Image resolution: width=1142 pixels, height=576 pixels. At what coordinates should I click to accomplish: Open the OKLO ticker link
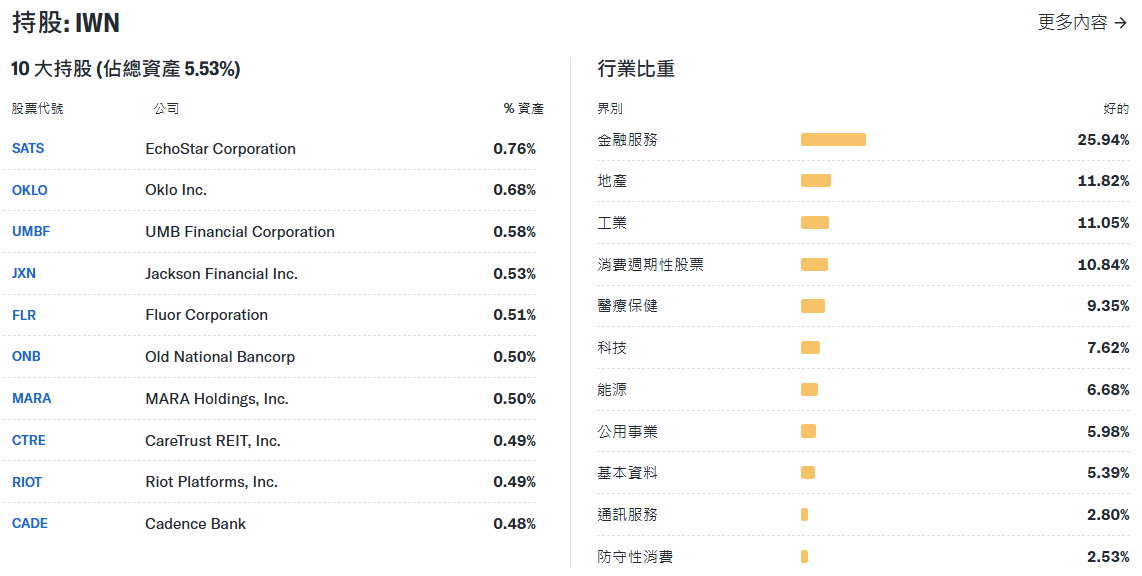click(x=30, y=190)
